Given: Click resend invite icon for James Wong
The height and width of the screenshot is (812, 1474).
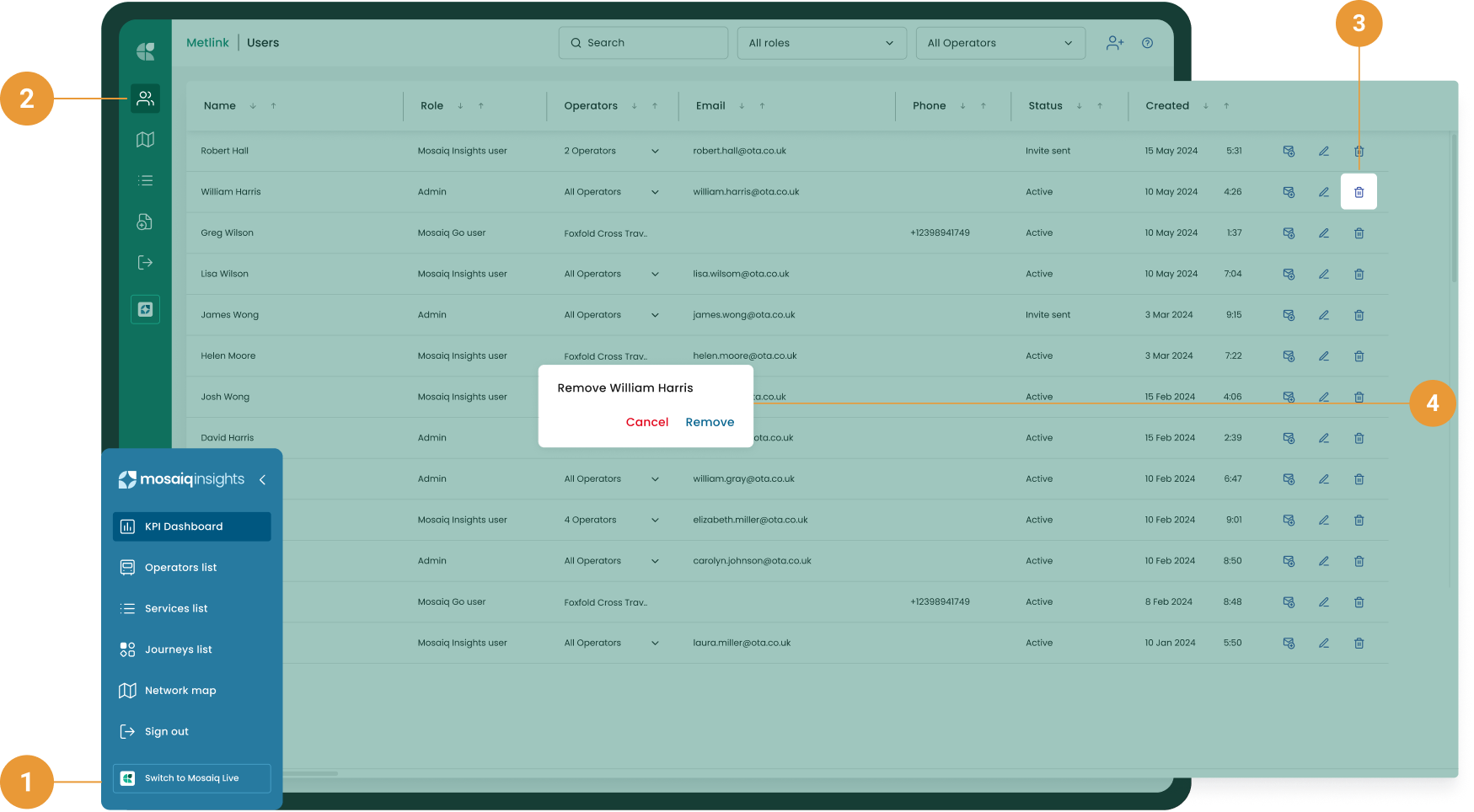Looking at the screenshot, I should pos(1288,315).
